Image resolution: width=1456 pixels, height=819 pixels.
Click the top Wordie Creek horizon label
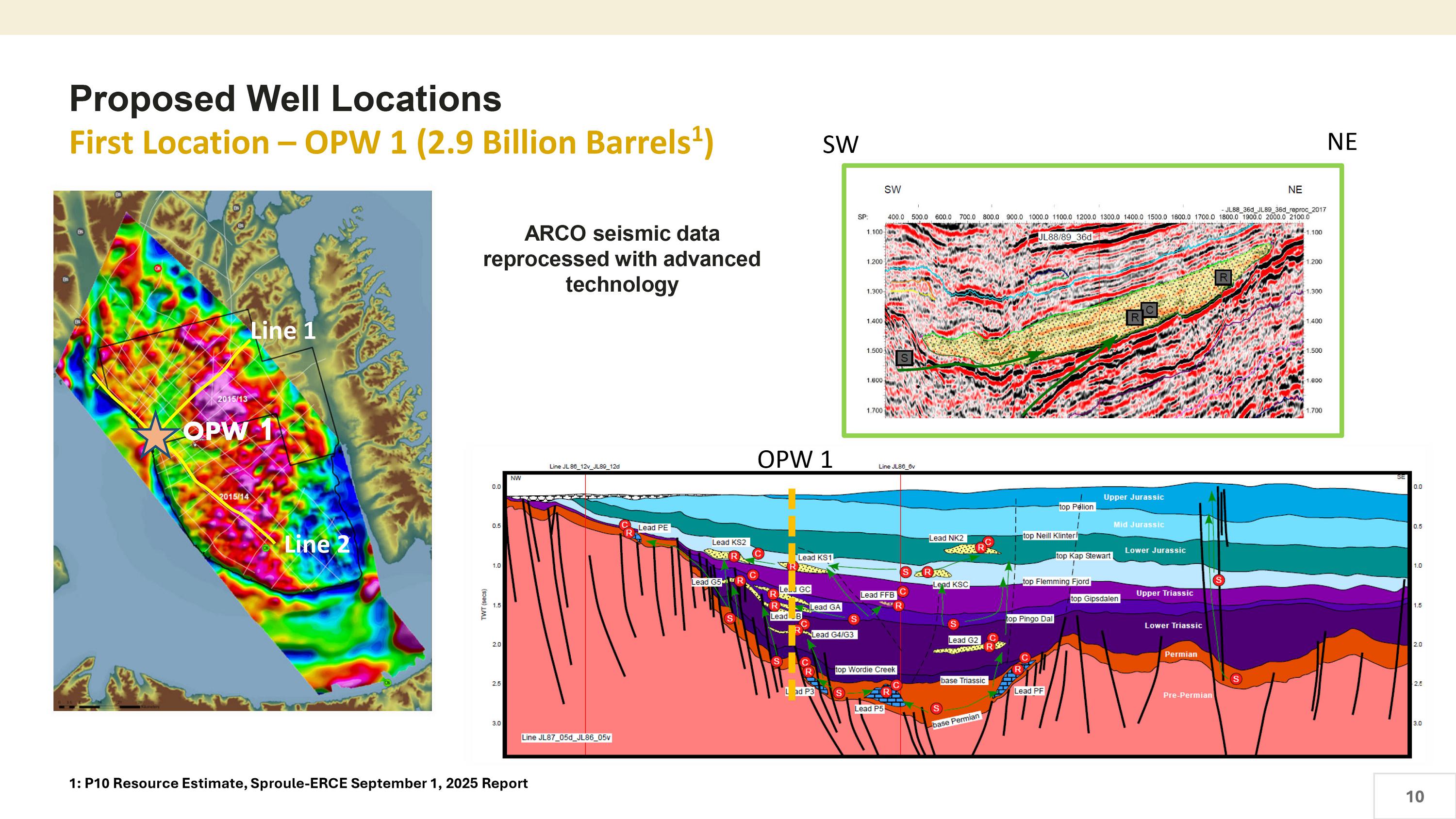point(865,670)
